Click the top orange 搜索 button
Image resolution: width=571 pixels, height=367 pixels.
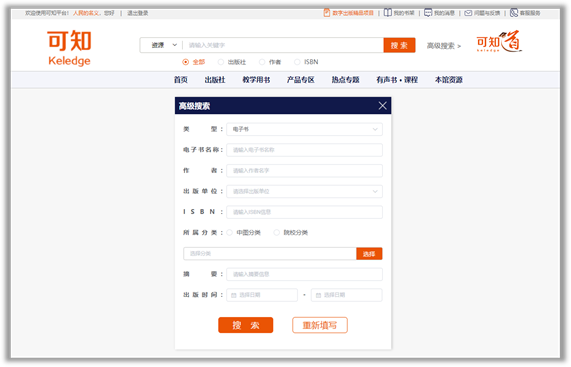[399, 45]
